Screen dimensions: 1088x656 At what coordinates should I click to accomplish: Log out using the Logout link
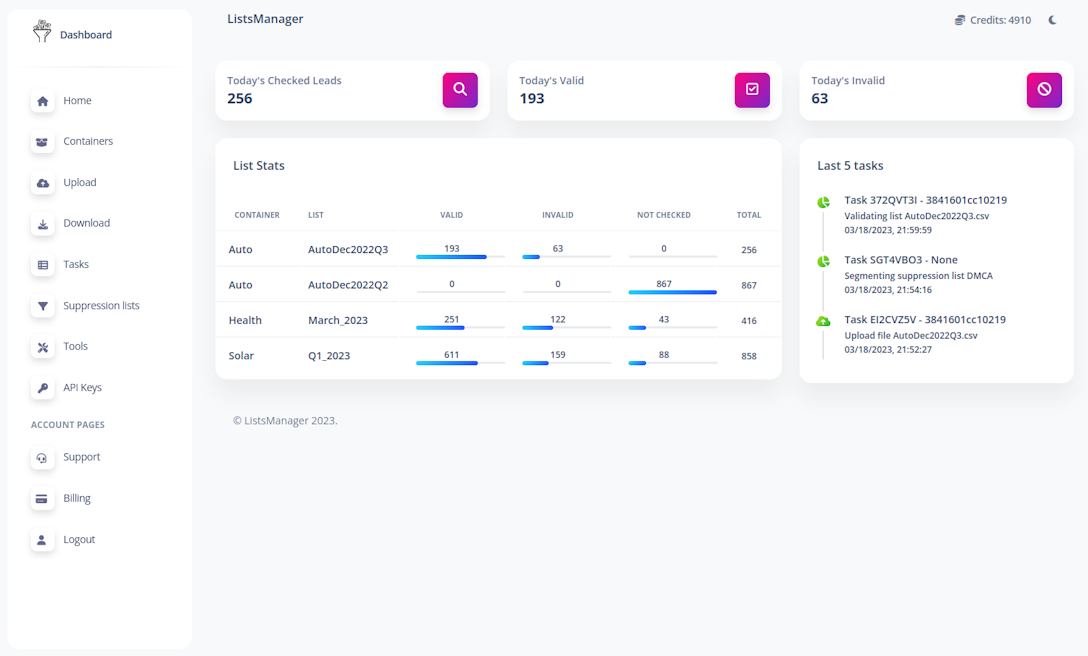coord(79,539)
